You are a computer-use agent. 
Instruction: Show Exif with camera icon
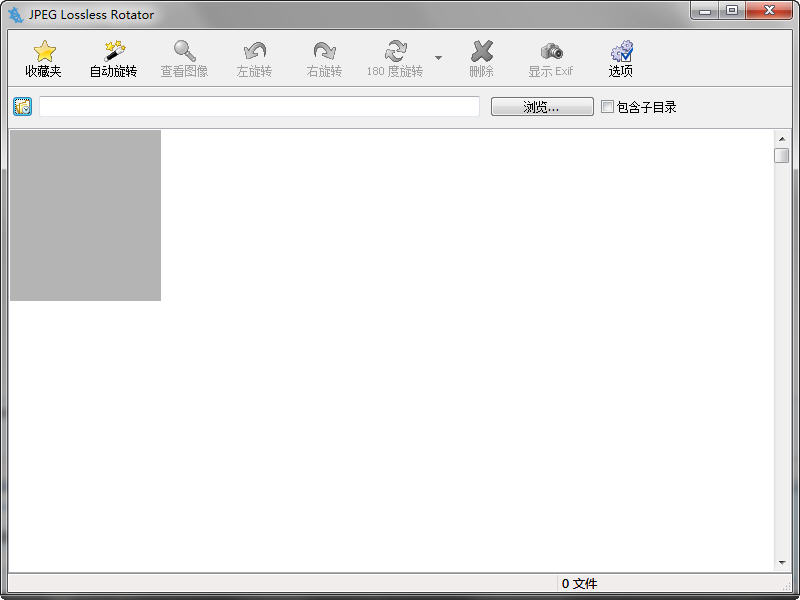point(551,51)
